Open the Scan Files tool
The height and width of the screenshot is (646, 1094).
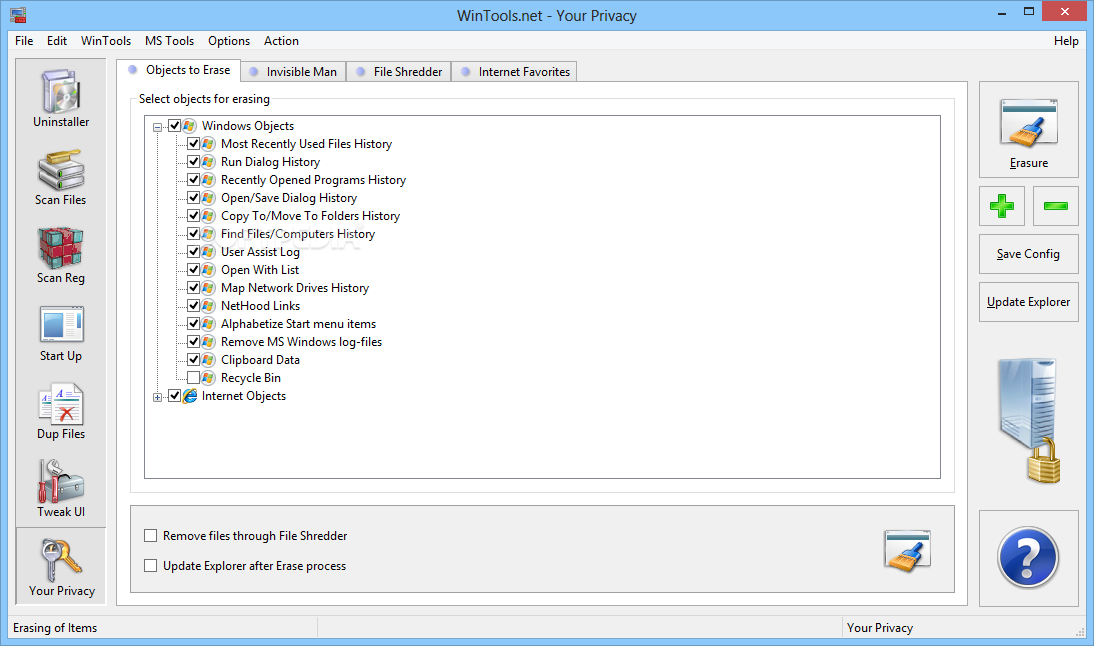pos(61,177)
